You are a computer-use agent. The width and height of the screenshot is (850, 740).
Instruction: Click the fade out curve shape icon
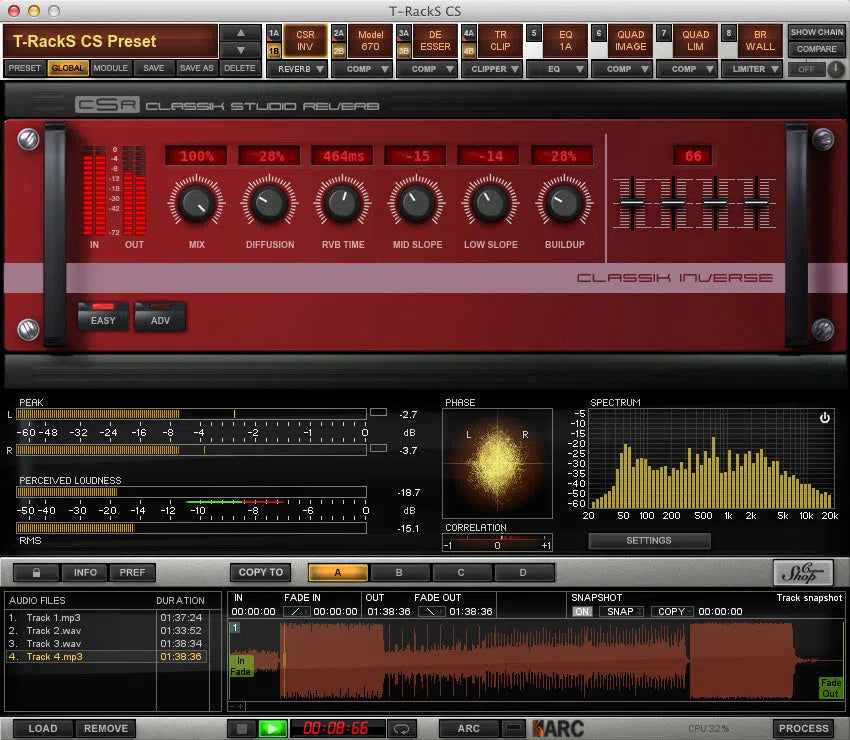[x=431, y=611]
